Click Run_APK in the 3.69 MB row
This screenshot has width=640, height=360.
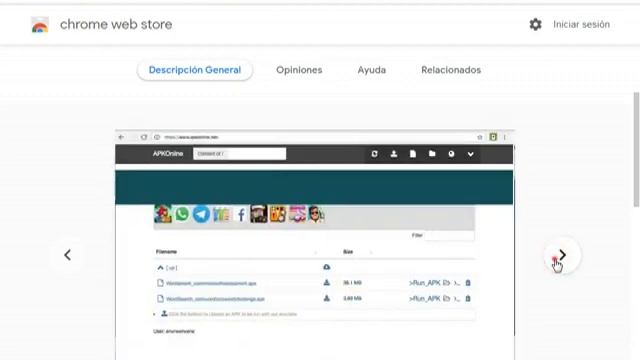(x=425, y=299)
